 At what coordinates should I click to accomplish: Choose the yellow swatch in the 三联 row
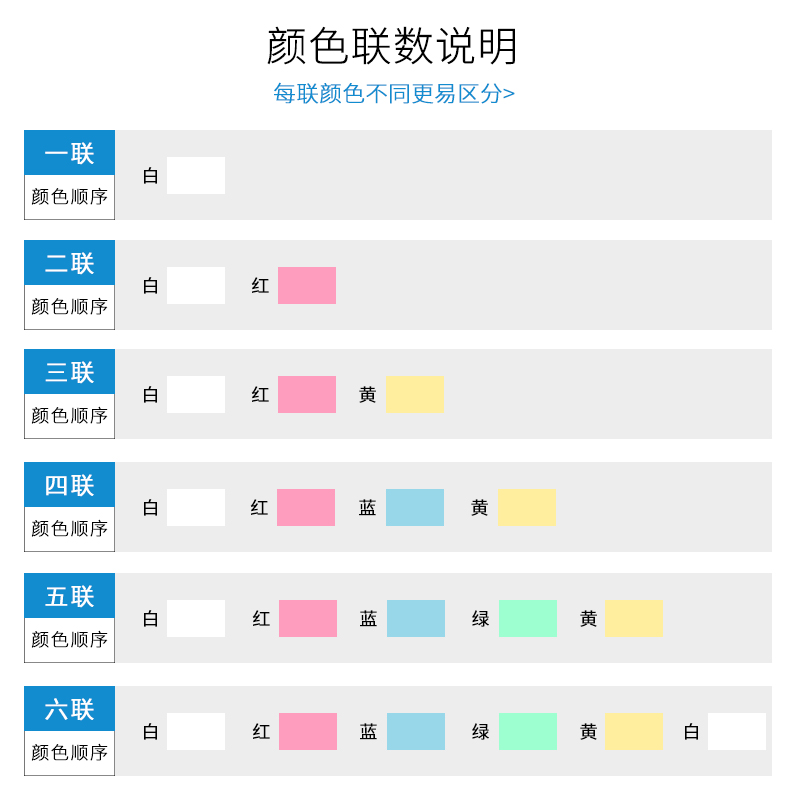(x=414, y=394)
